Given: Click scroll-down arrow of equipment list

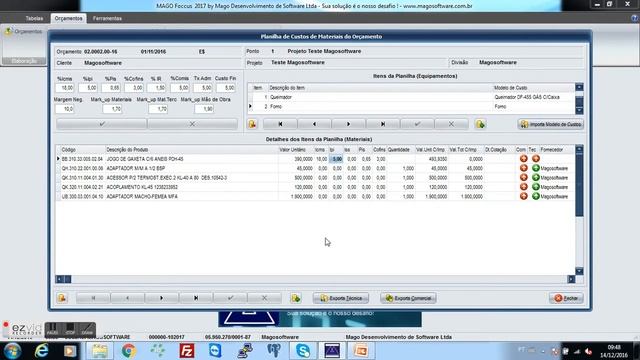Looking at the screenshot, I should click(x=579, y=111).
